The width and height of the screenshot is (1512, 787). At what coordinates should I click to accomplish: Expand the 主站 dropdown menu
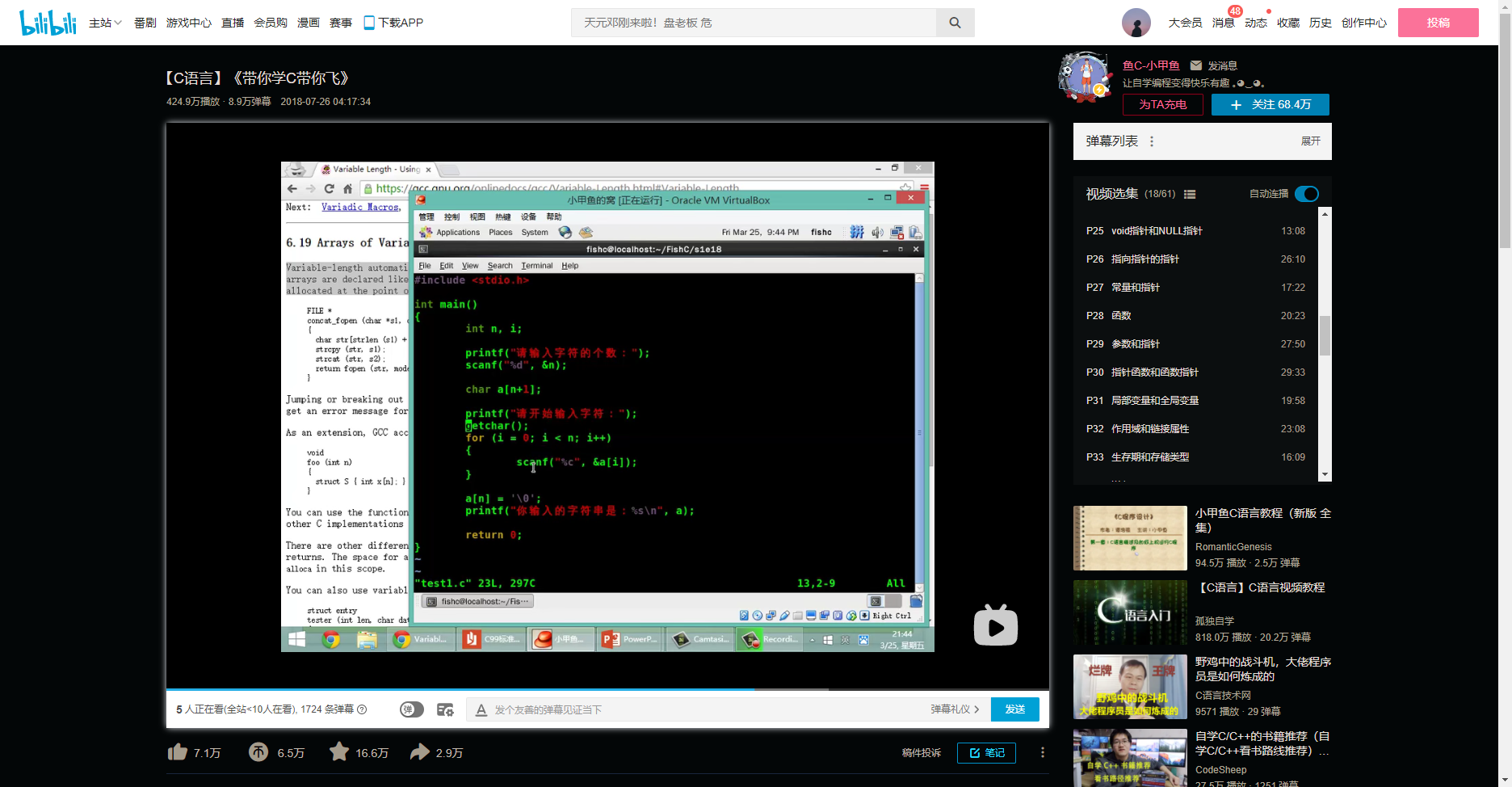(x=105, y=23)
